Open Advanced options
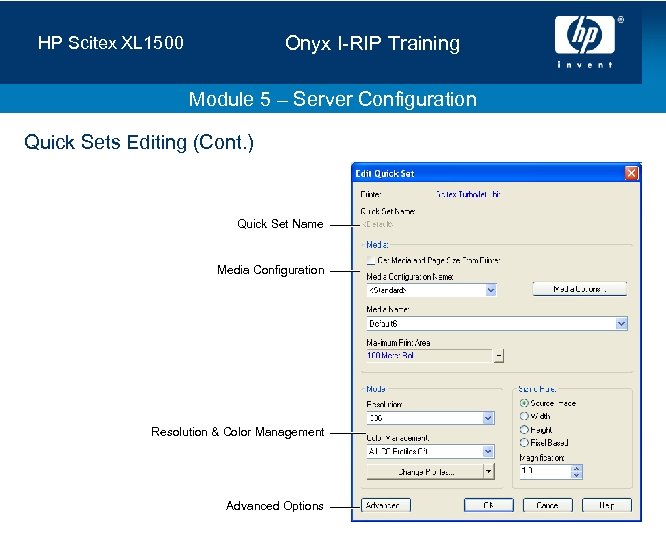666x539 pixels. (x=386, y=505)
